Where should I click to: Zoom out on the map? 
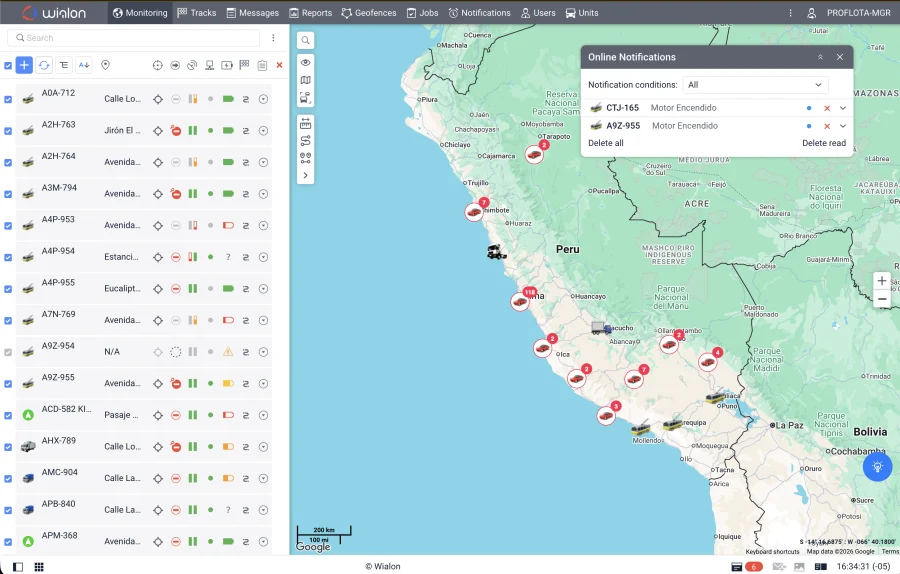[882, 299]
